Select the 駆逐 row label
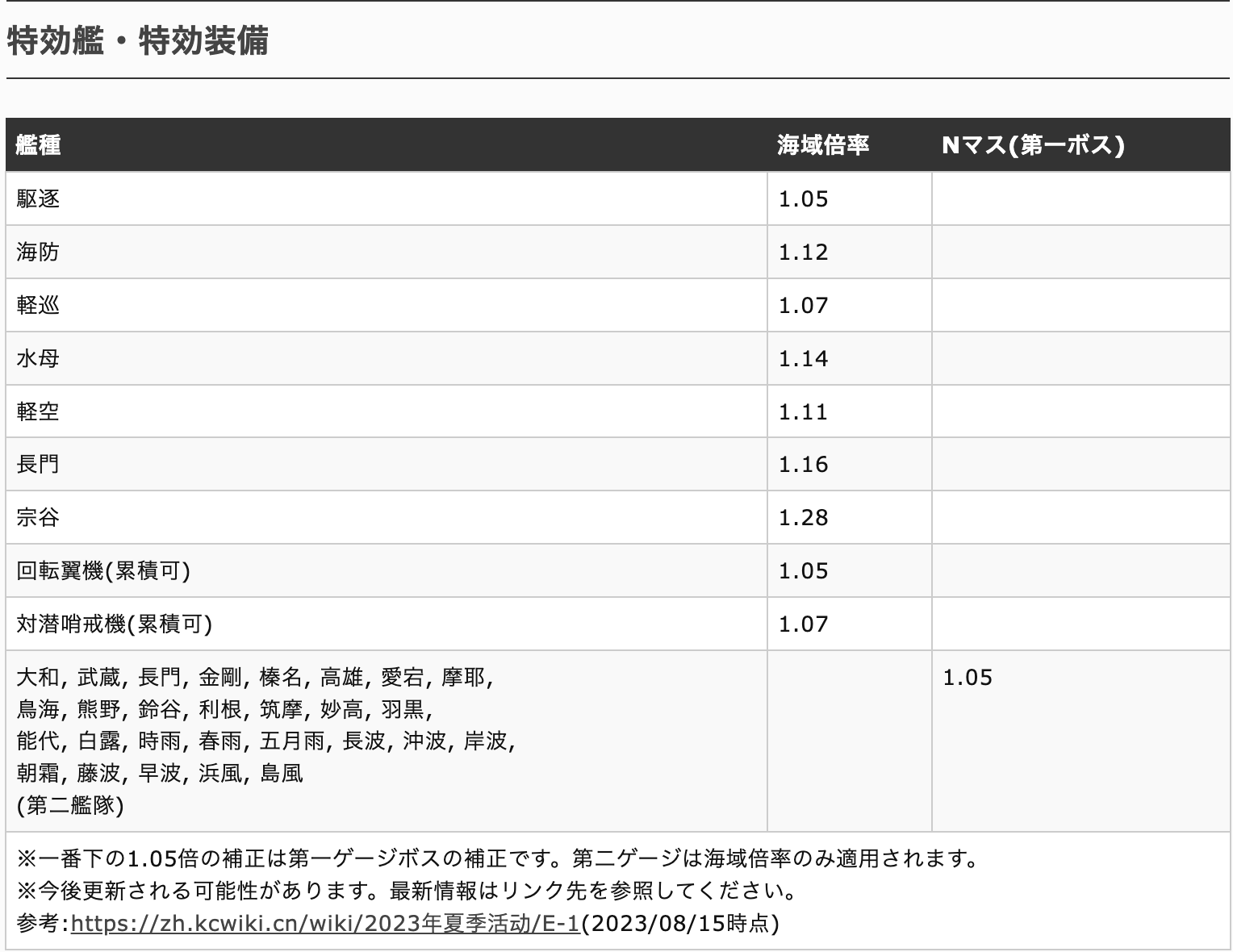This screenshot has height=952, width=1233. click(x=38, y=198)
